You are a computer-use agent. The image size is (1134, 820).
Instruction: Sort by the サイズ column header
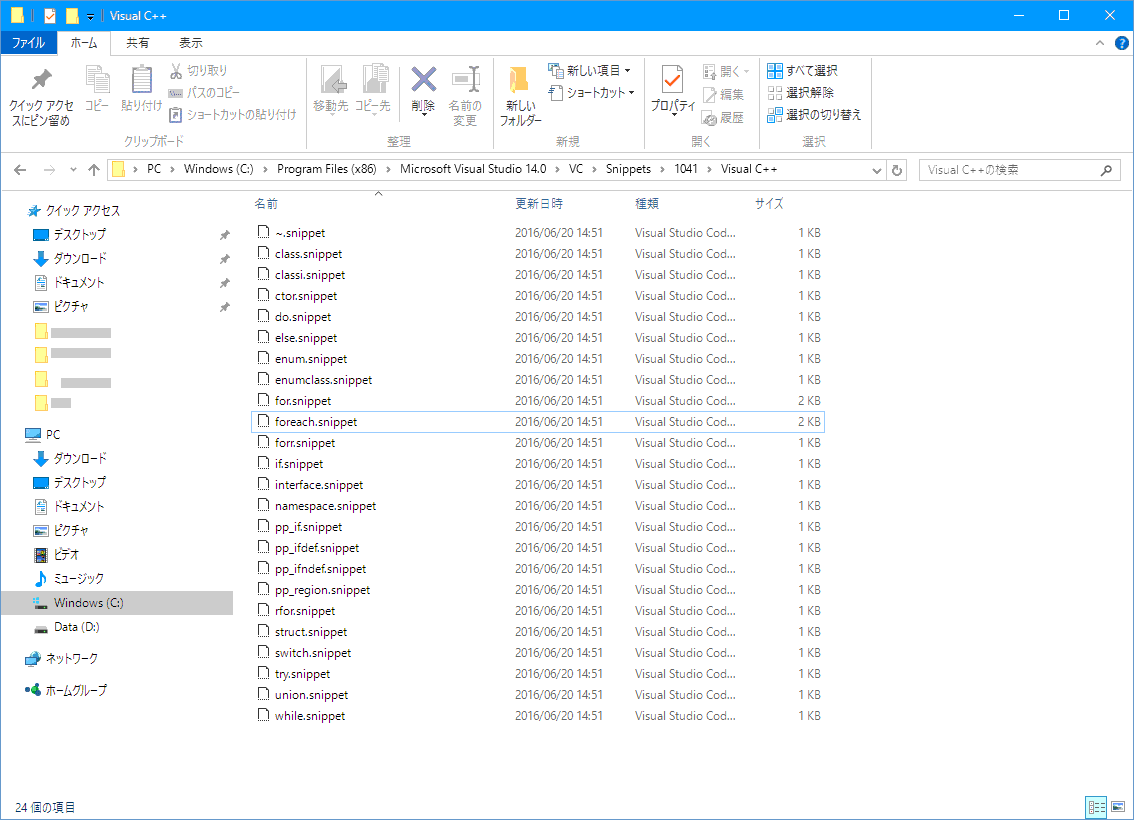[x=770, y=204]
